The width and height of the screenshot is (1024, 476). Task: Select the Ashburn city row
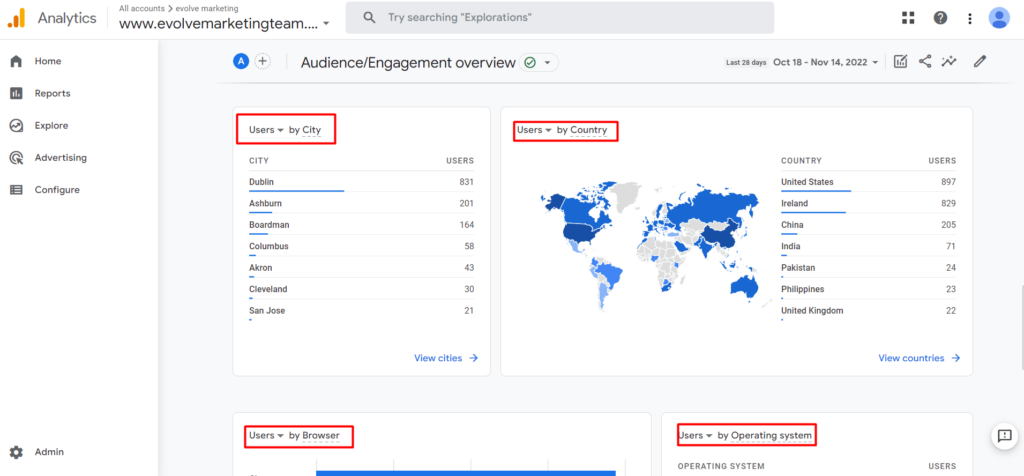pos(361,204)
